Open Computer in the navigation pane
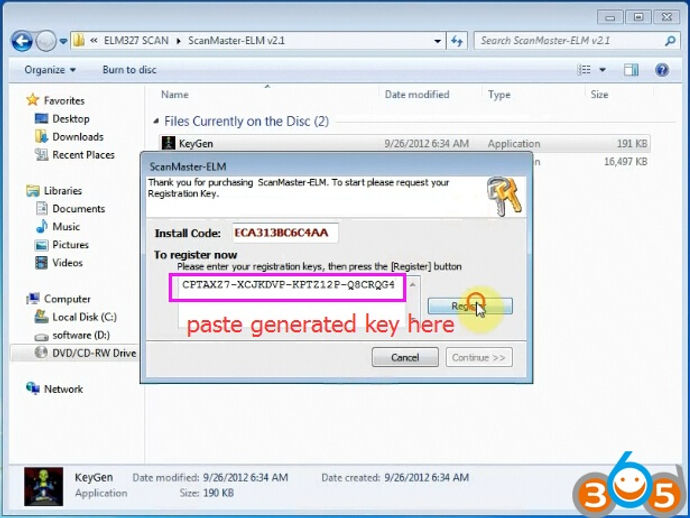Screen dimensions: 690x518 click(x=67, y=299)
